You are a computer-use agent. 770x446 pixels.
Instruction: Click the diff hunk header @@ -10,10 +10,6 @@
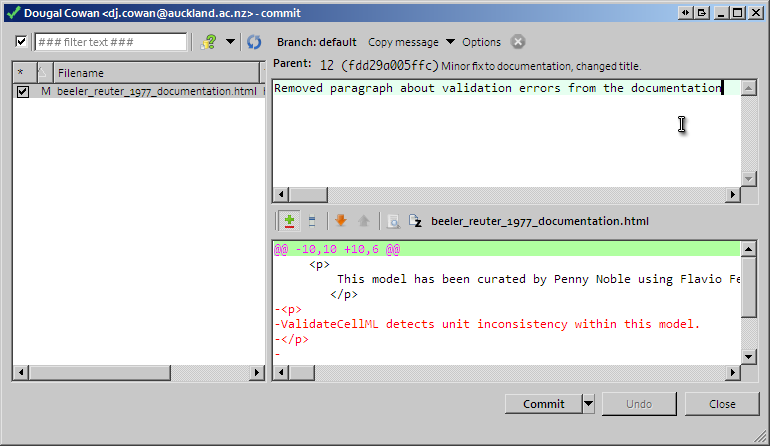(x=337, y=250)
